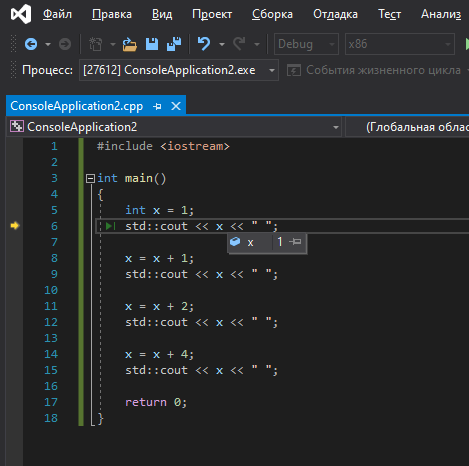The height and width of the screenshot is (466, 469).
Task: Click the variable cube icon in data tip
Action: pos(235,241)
